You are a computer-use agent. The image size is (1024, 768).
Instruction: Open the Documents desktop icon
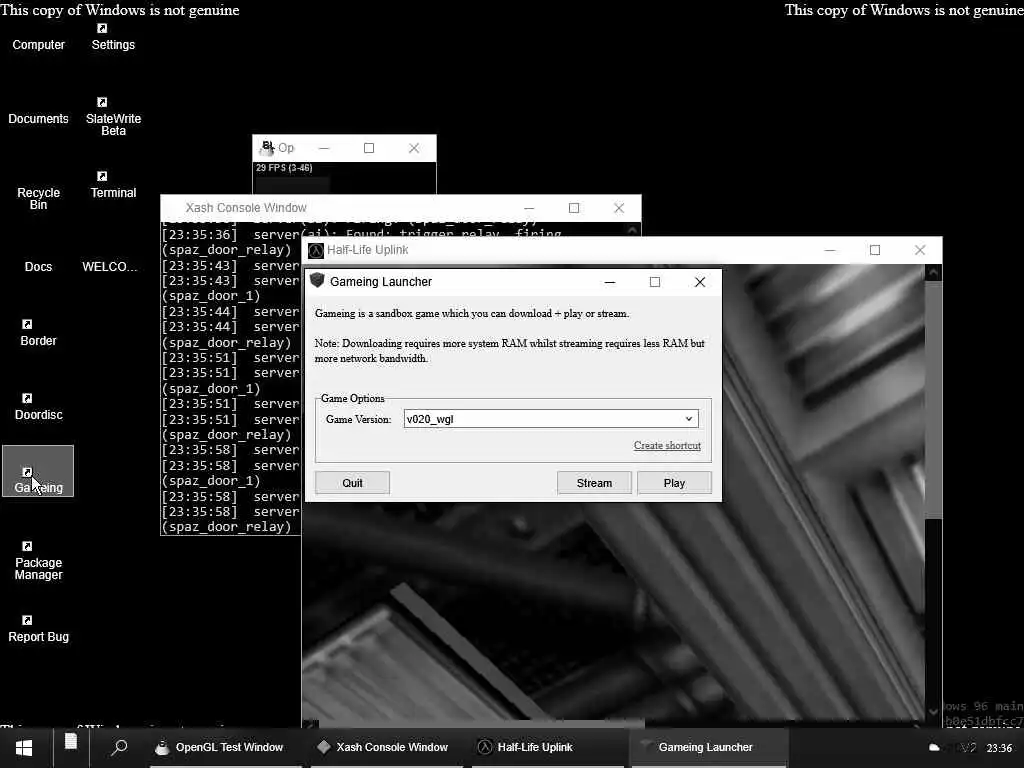(x=39, y=118)
